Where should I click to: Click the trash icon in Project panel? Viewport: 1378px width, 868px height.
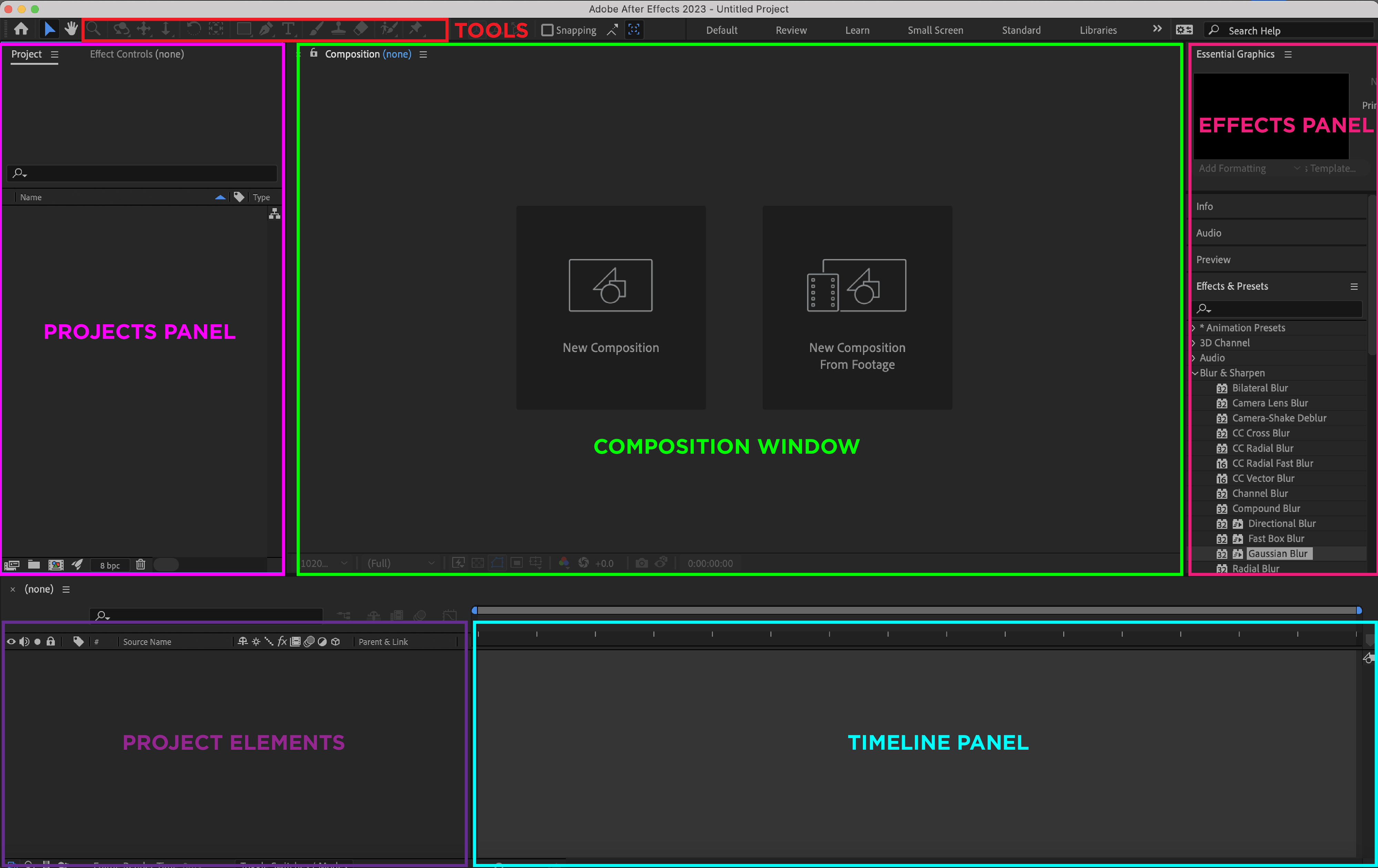(140, 564)
